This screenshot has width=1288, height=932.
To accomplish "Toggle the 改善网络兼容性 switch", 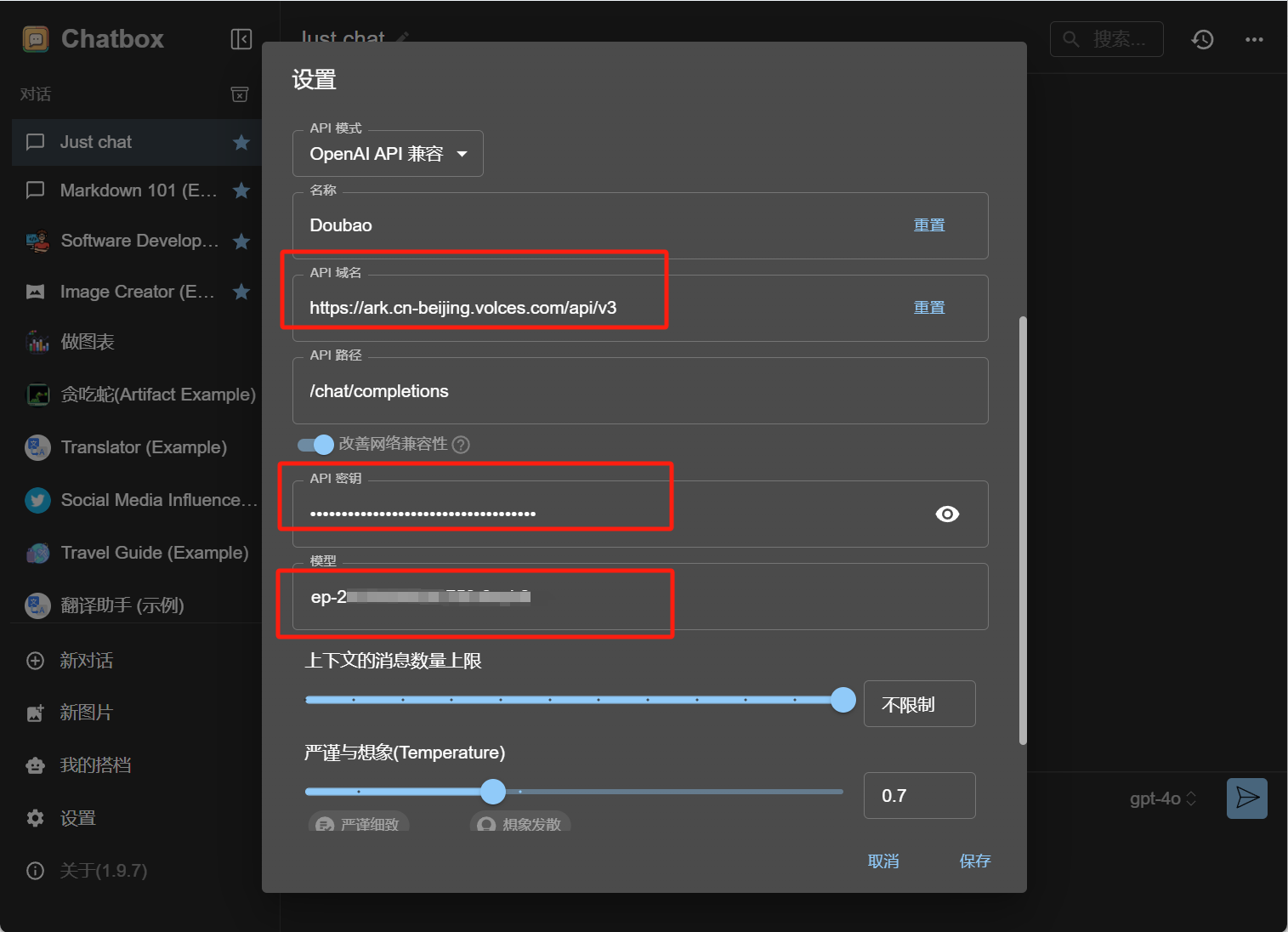I will tap(315, 445).
